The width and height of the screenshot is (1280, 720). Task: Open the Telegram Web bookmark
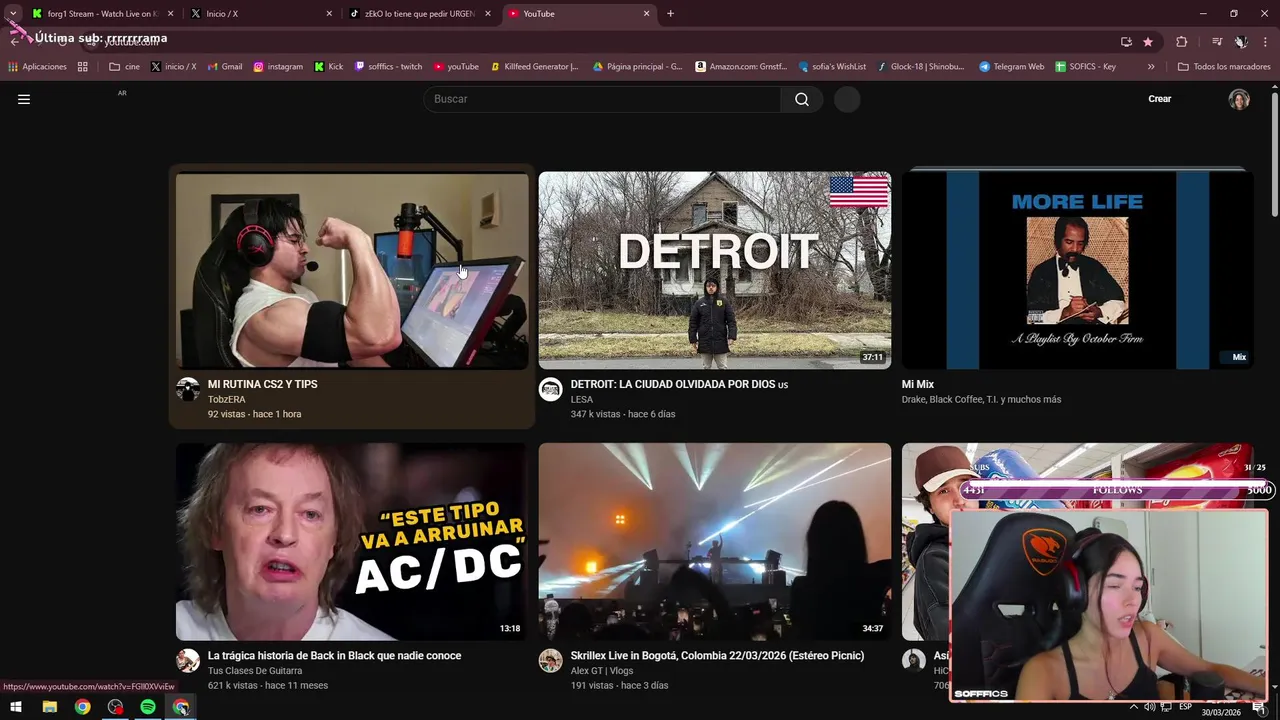click(x=1012, y=67)
